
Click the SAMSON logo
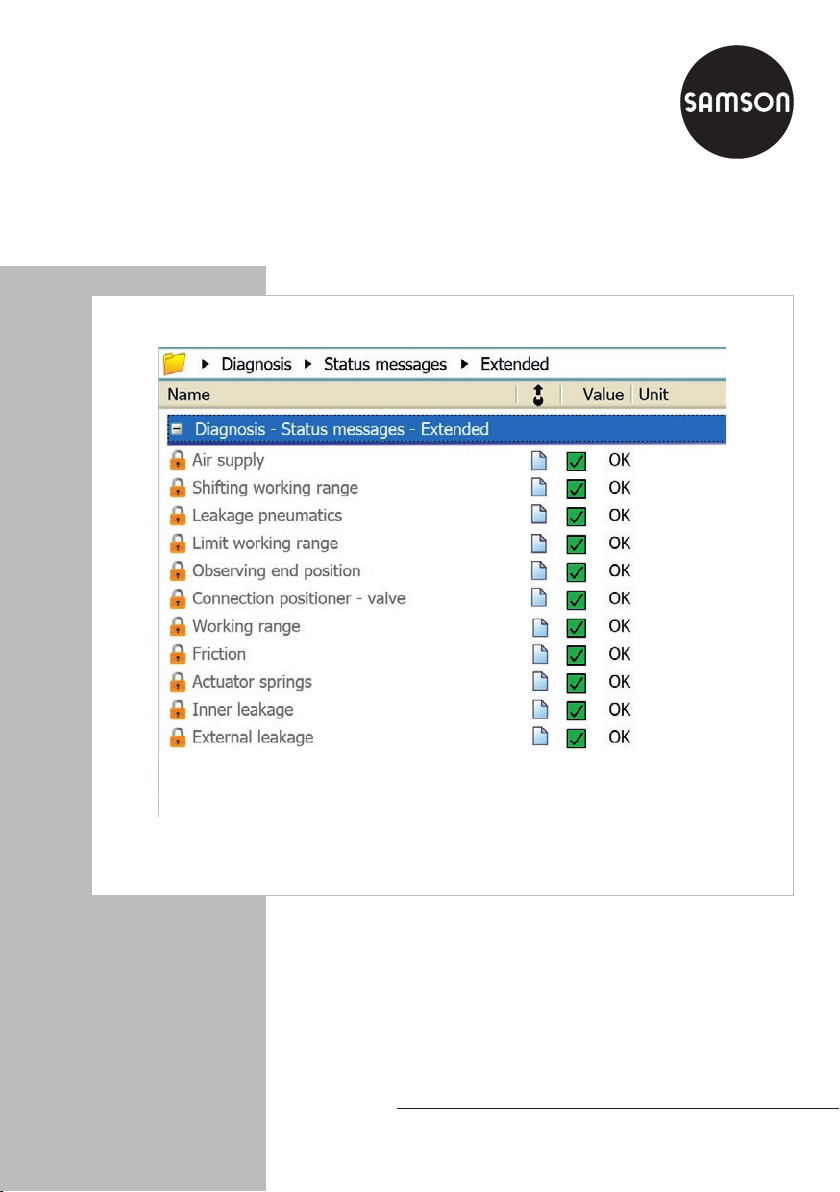click(736, 102)
